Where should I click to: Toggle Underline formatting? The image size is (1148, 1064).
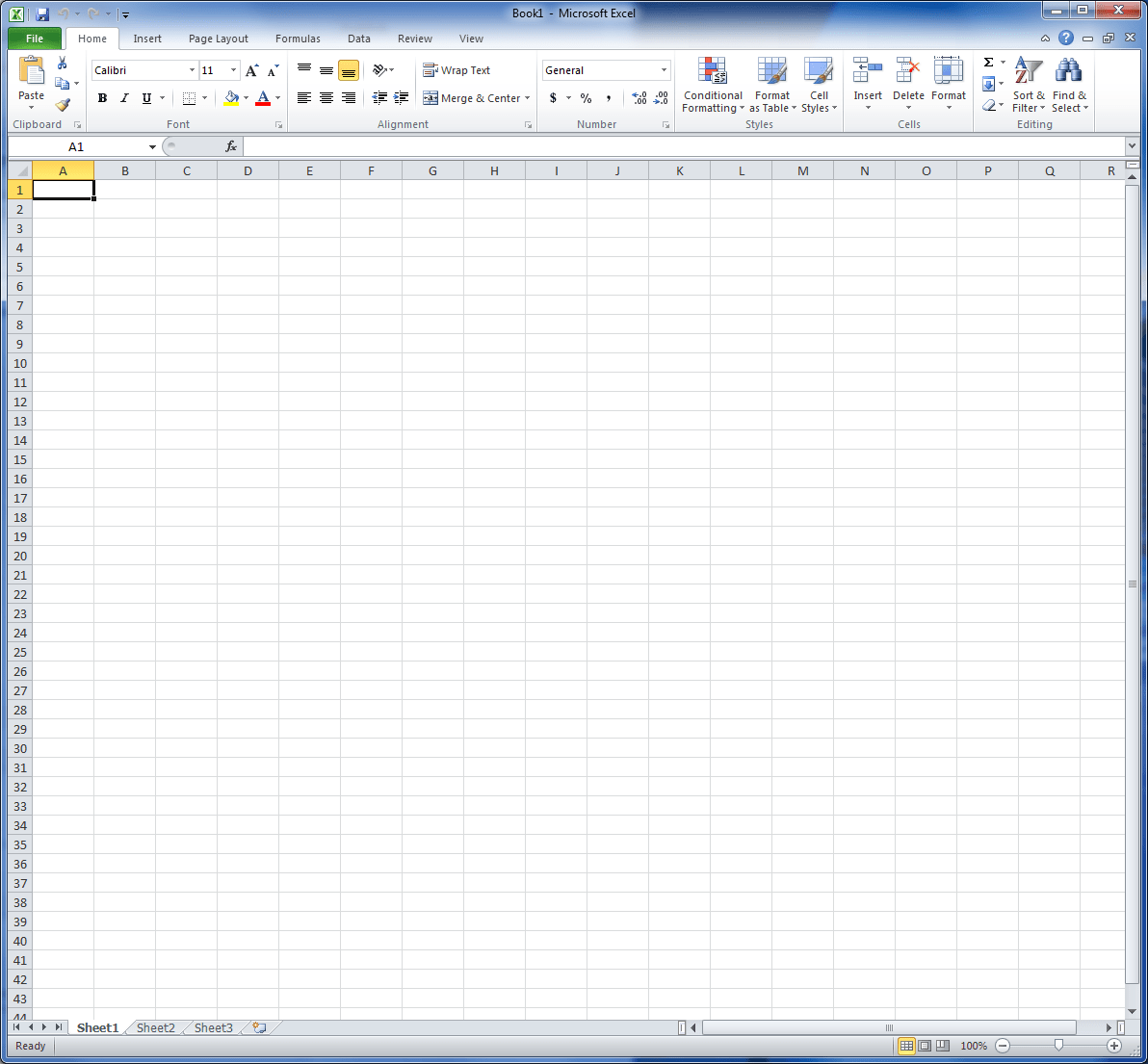(146, 98)
